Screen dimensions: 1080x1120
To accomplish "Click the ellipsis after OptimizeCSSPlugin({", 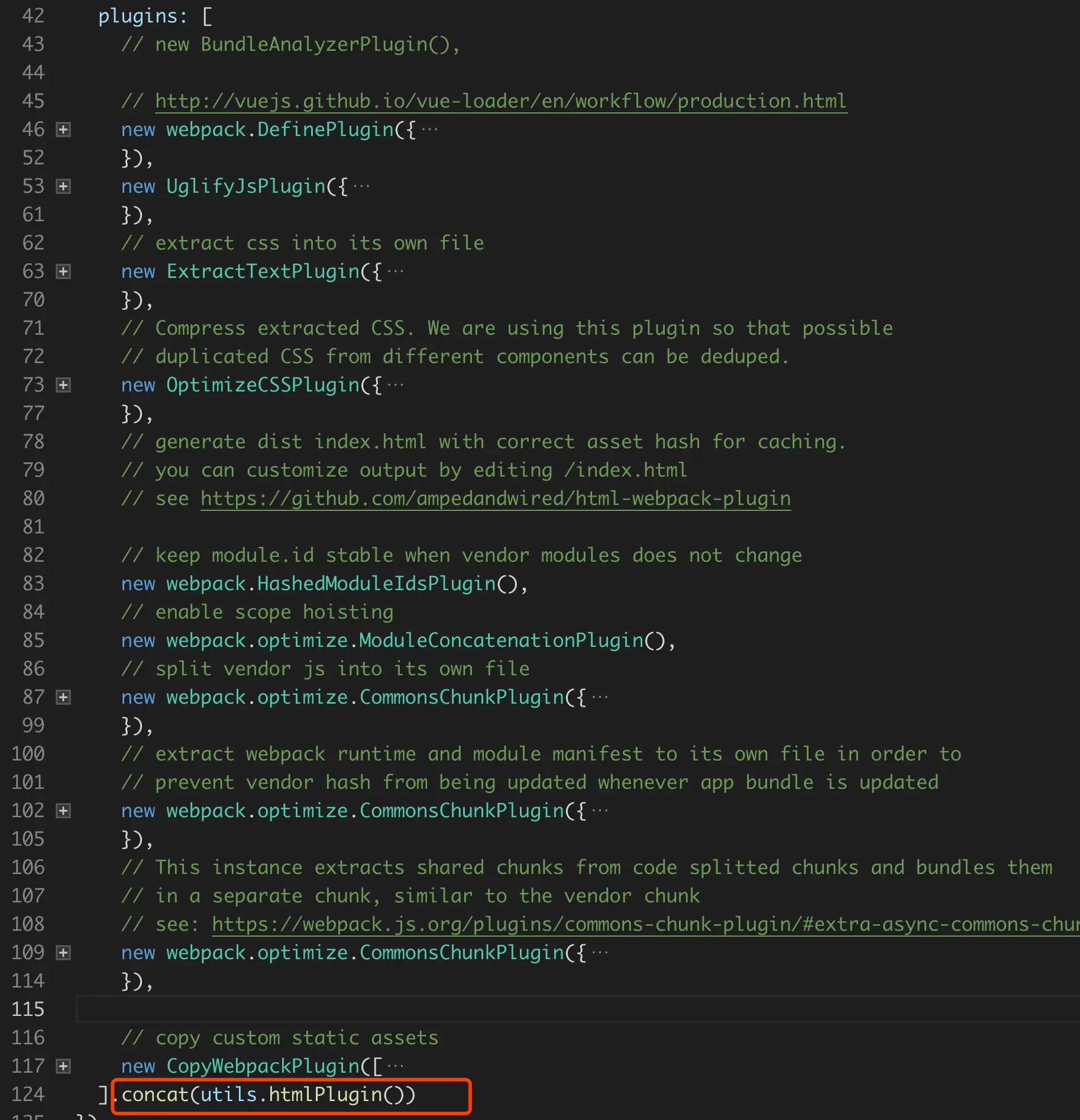I will point(396,385).
